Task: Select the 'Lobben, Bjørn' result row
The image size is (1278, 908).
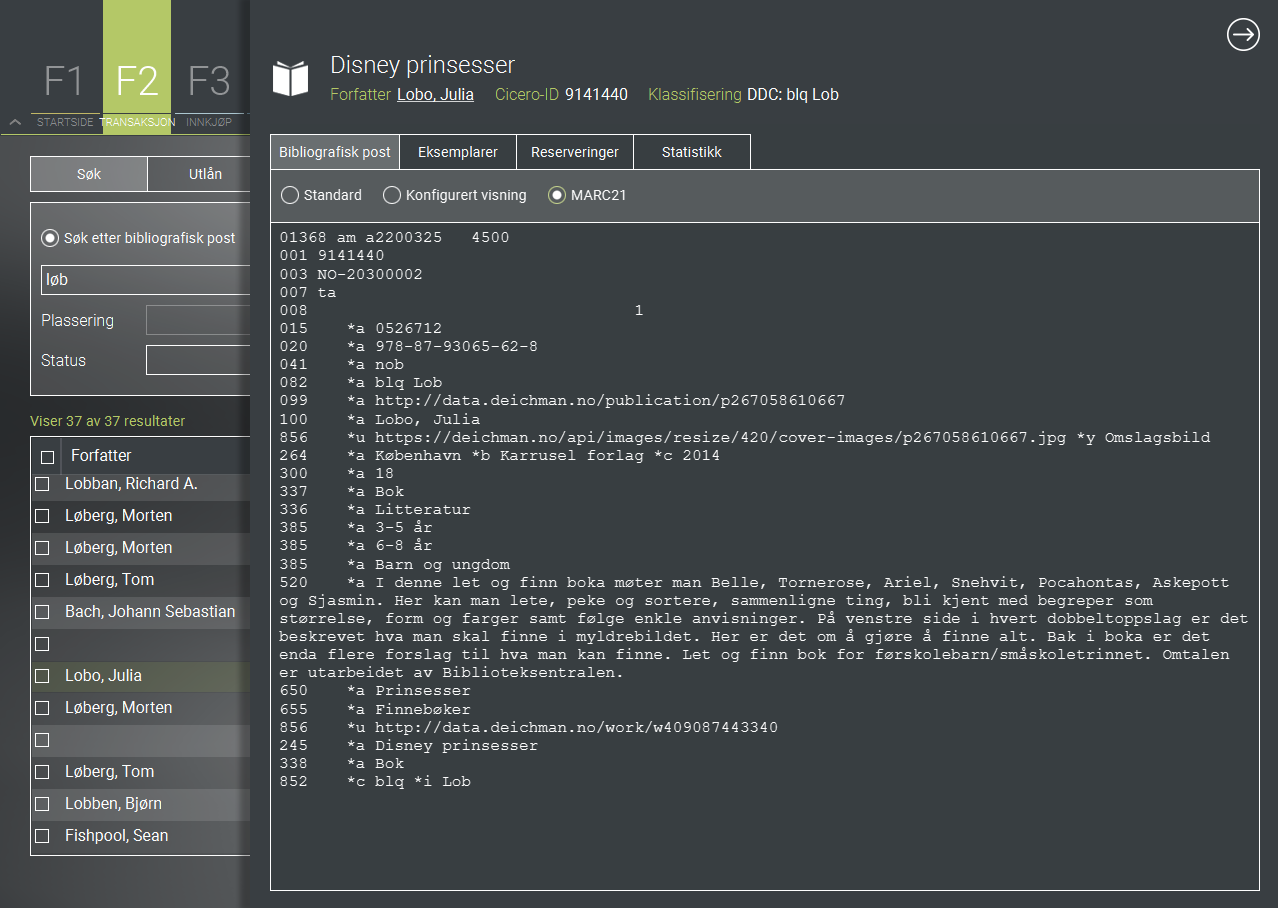Action: tap(140, 804)
